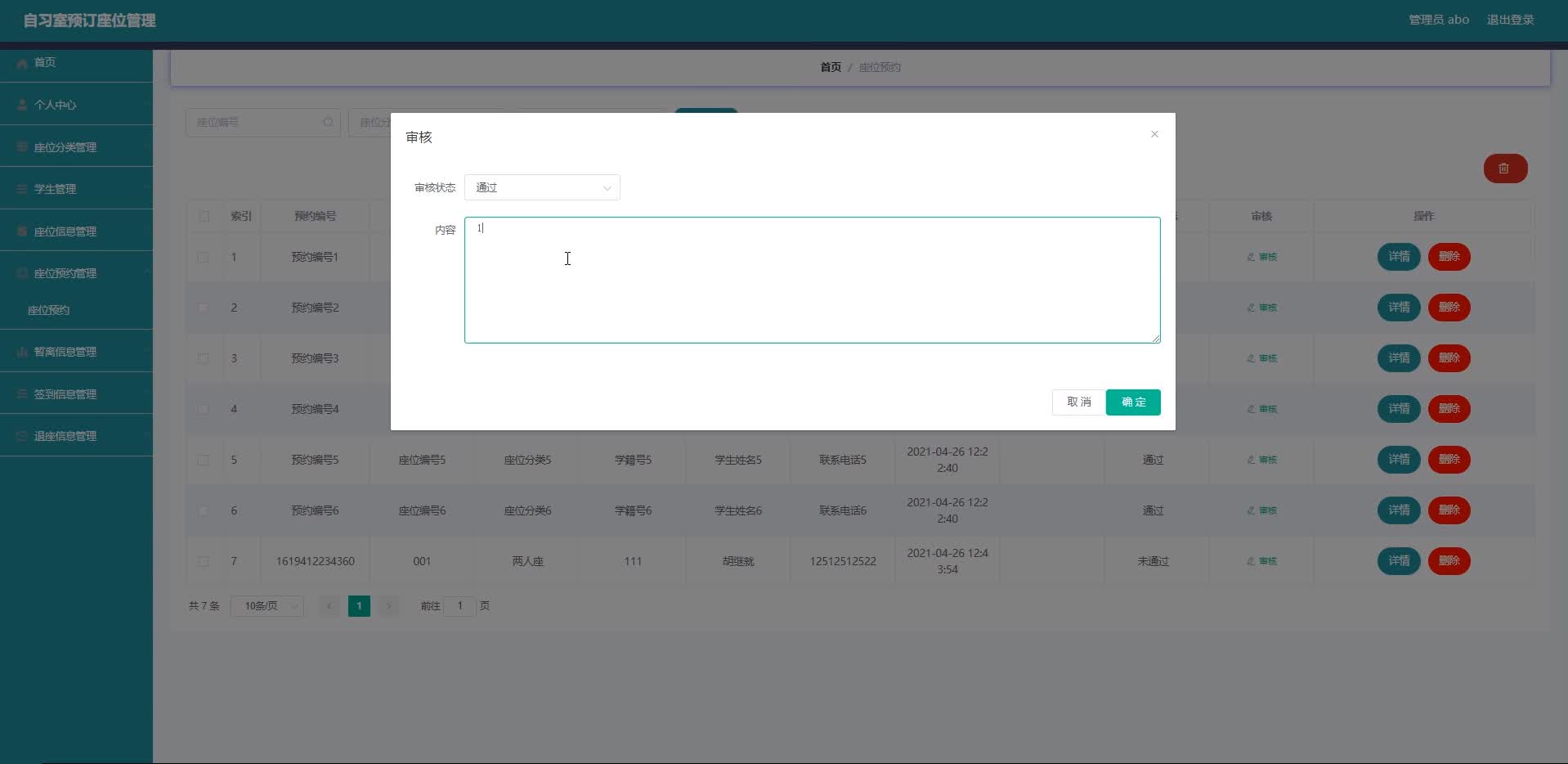
Task: Click the 两人座 cell in row 7
Action: 527,561
